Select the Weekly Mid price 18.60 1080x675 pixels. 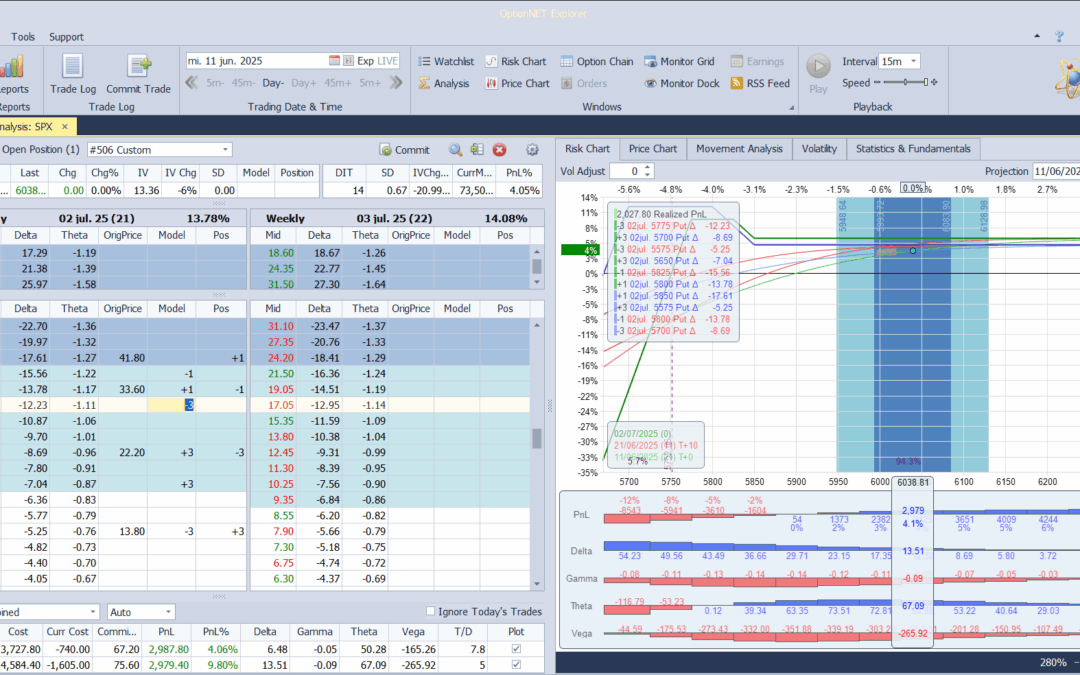pyautogui.click(x=280, y=253)
